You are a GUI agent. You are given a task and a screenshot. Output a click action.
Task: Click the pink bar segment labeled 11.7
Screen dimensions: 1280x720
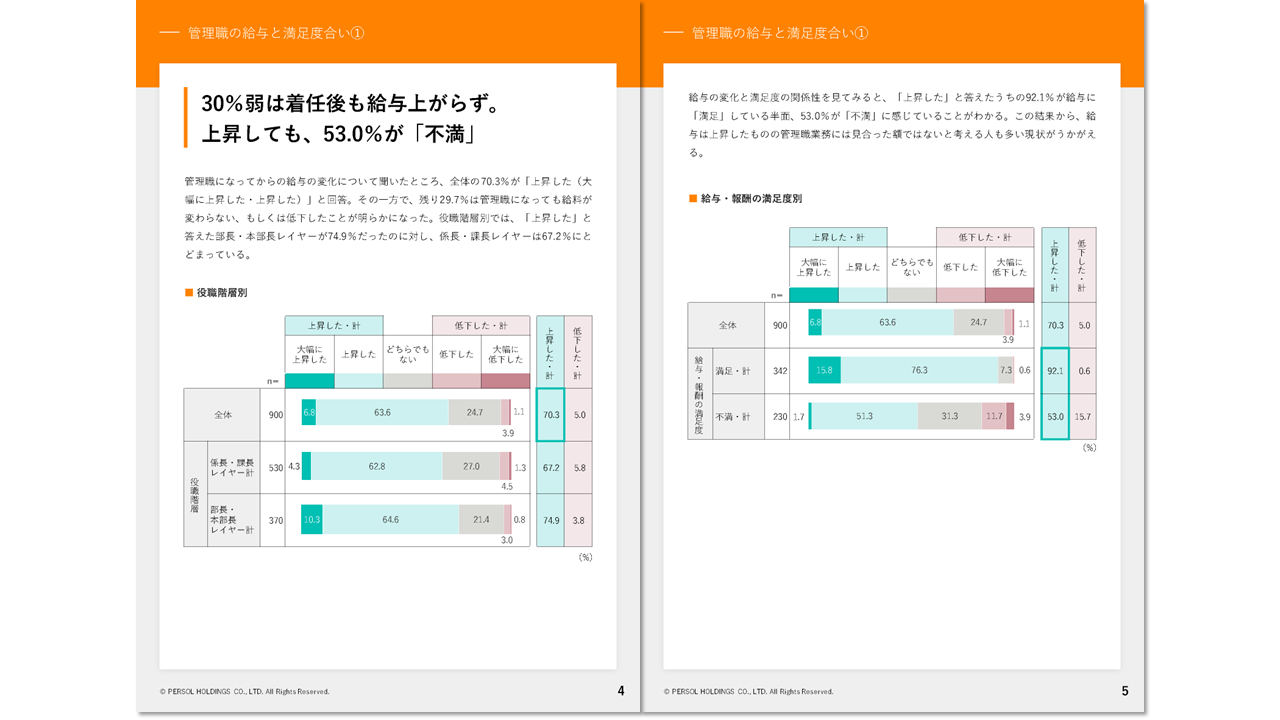[994, 417]
